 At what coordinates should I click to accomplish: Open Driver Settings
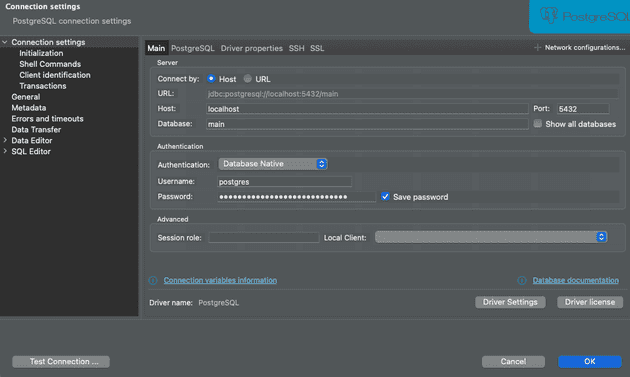510,302
